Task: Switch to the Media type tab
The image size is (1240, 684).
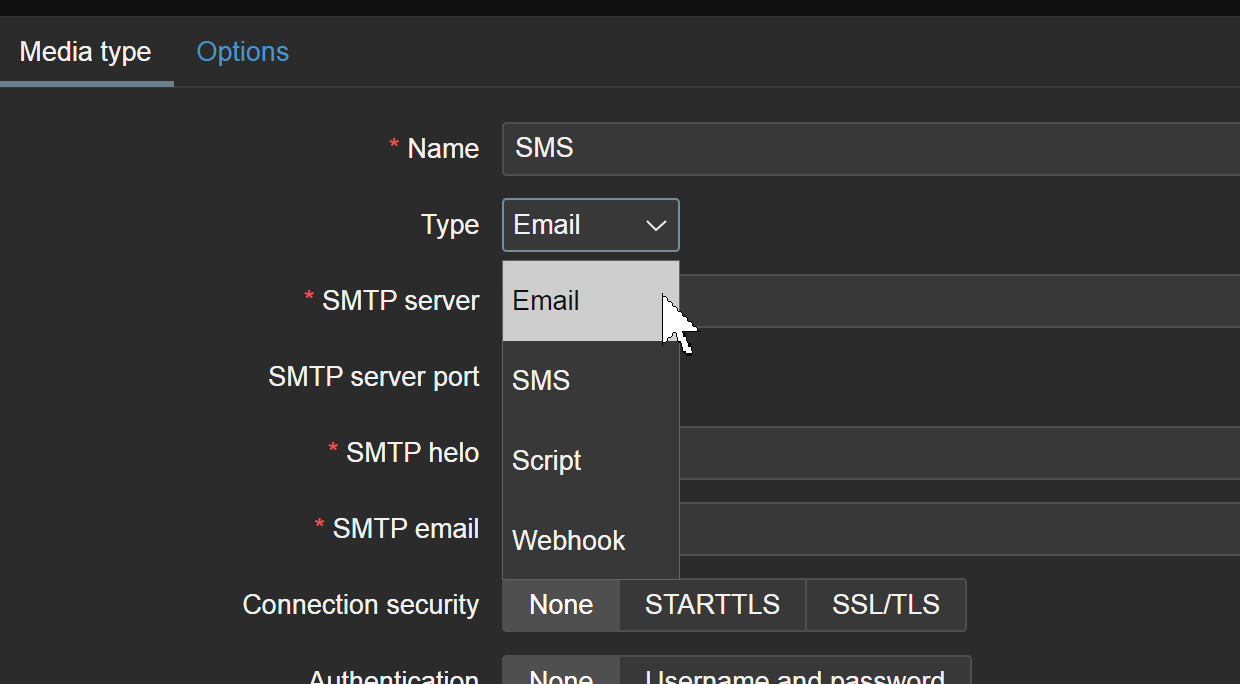Action: [x=86, y=52]
